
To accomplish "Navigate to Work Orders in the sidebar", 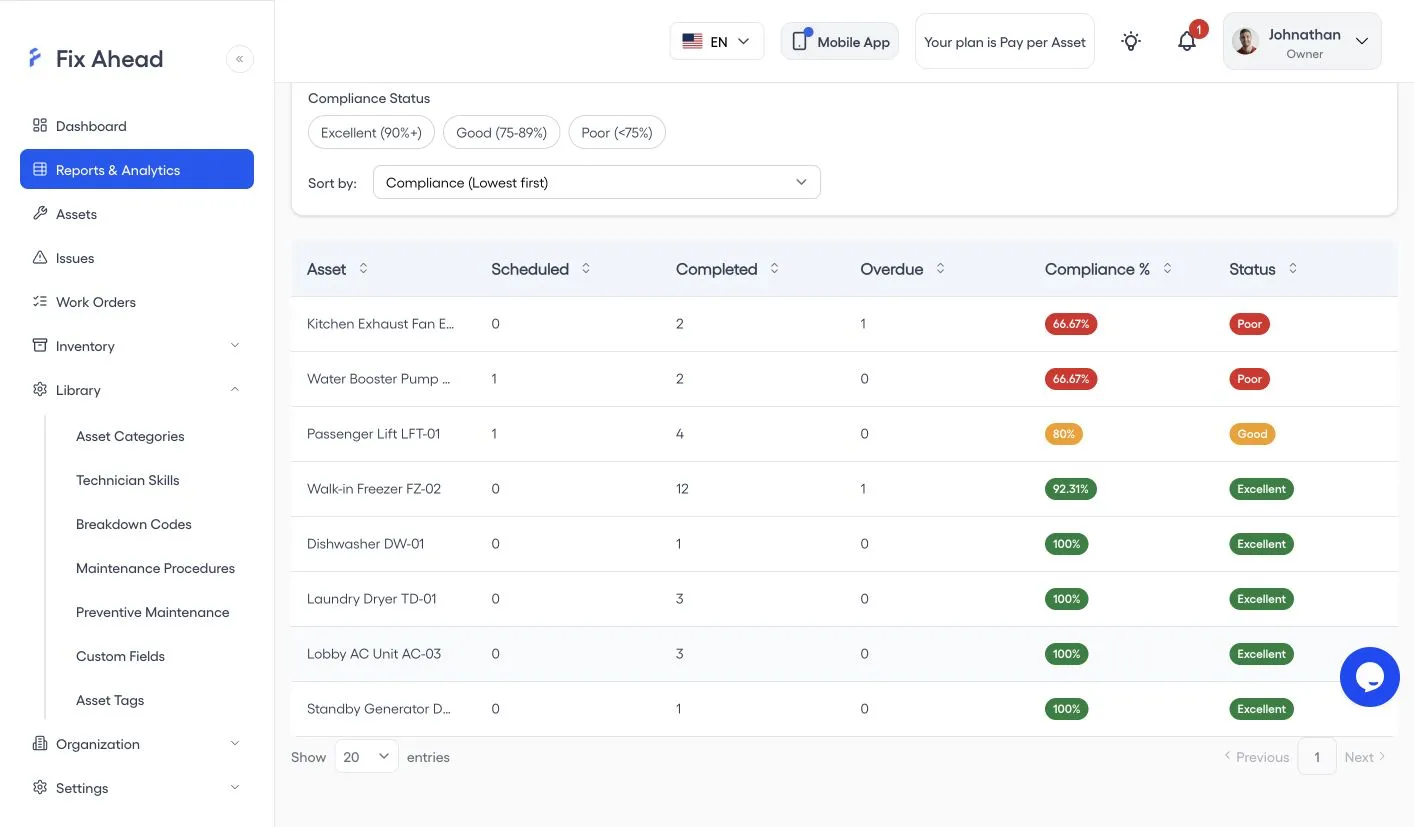I will pos(137,302).
